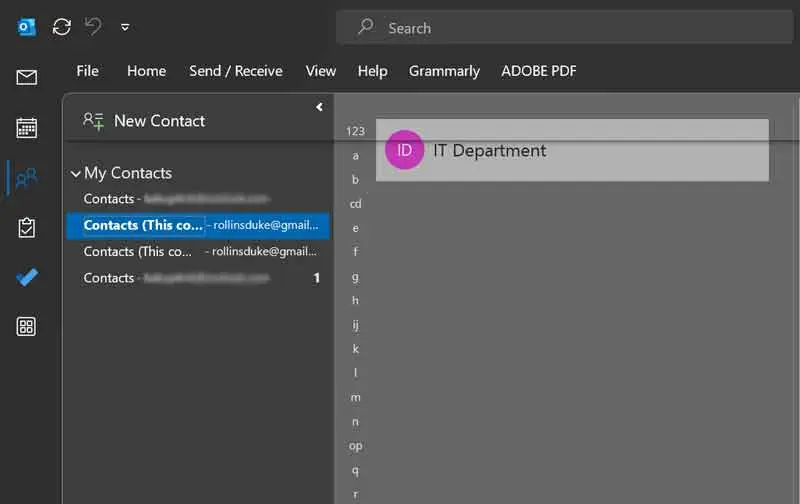This screenshot has height=504, width=800.
Task: Open the Mail view icon
Action: pyautogui.click(x=27, y=78)
